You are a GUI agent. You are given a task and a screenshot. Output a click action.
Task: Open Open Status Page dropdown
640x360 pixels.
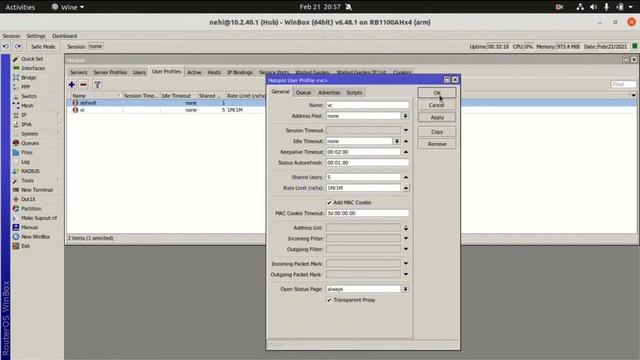405,289
